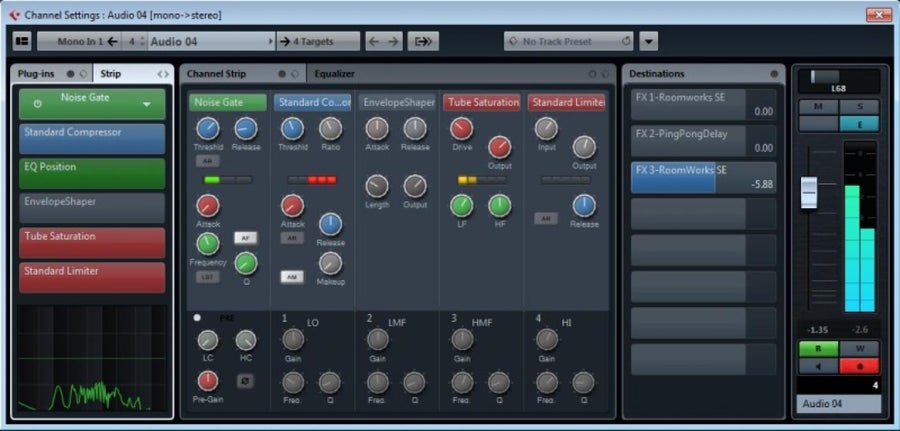This screenshot has width=900, height=431.
Task: Select Standard Compressor in the Strip list
Action: tap(92, 139)
